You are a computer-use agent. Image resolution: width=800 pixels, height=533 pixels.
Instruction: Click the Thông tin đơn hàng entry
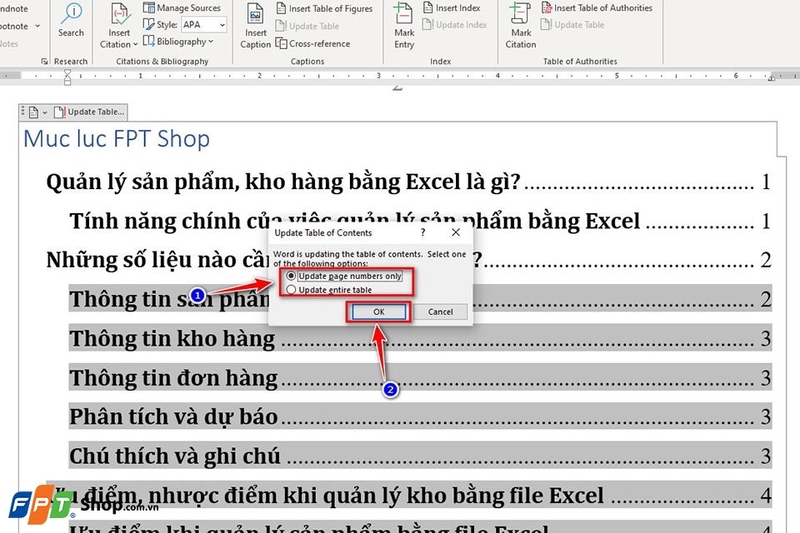coord(420,377)
